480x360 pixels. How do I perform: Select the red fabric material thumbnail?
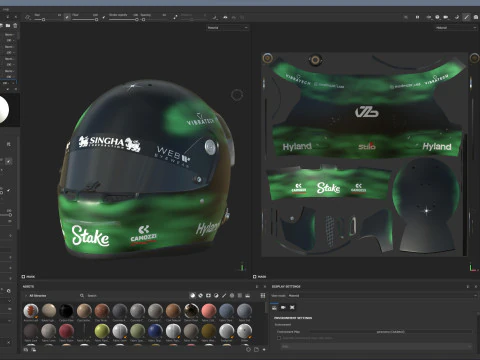coord(66,331)
